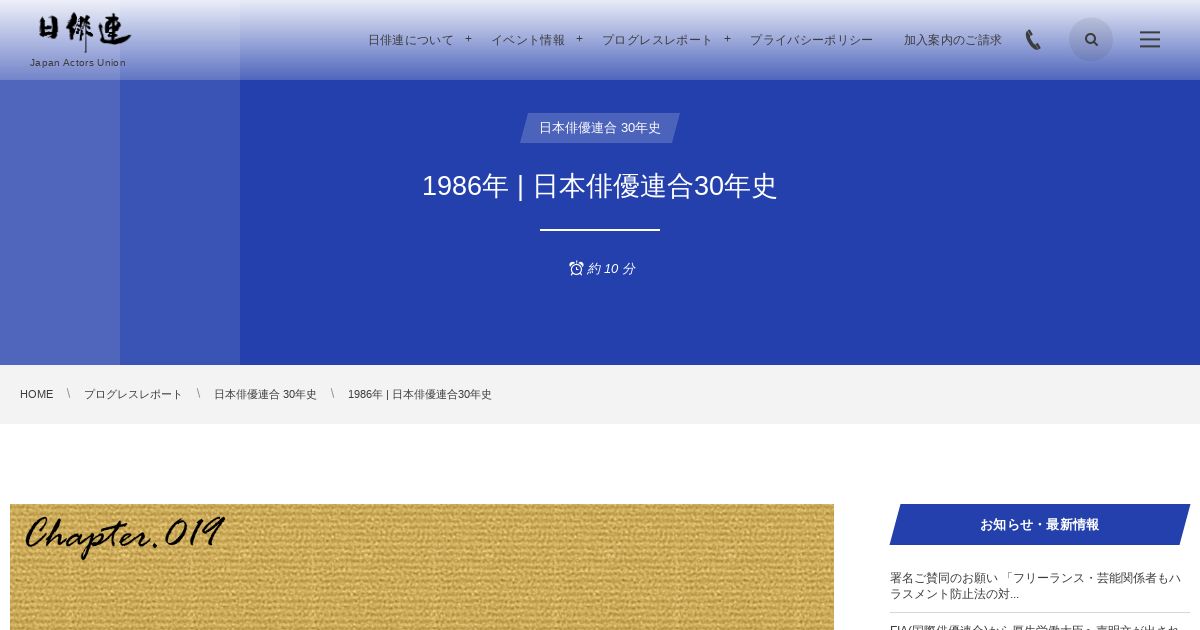This screenshot has width=1200, height=630.
Task: Click the 日俳連 Japan Actors Union logo
Action: pyautogui.click(x=79, y=40)
